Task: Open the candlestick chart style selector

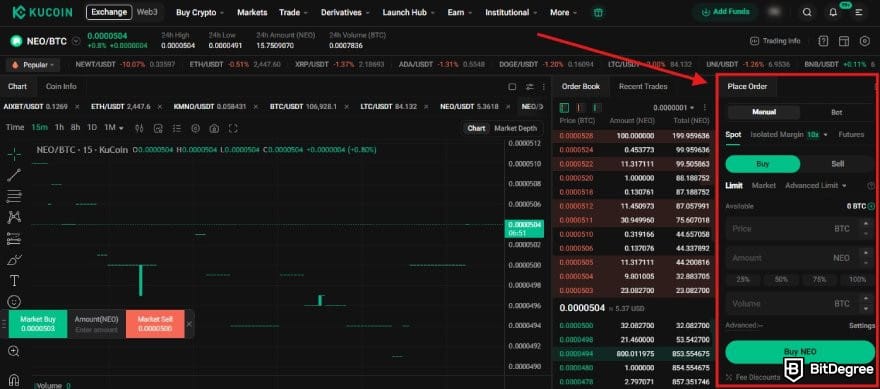Action: tap(139, 129)
